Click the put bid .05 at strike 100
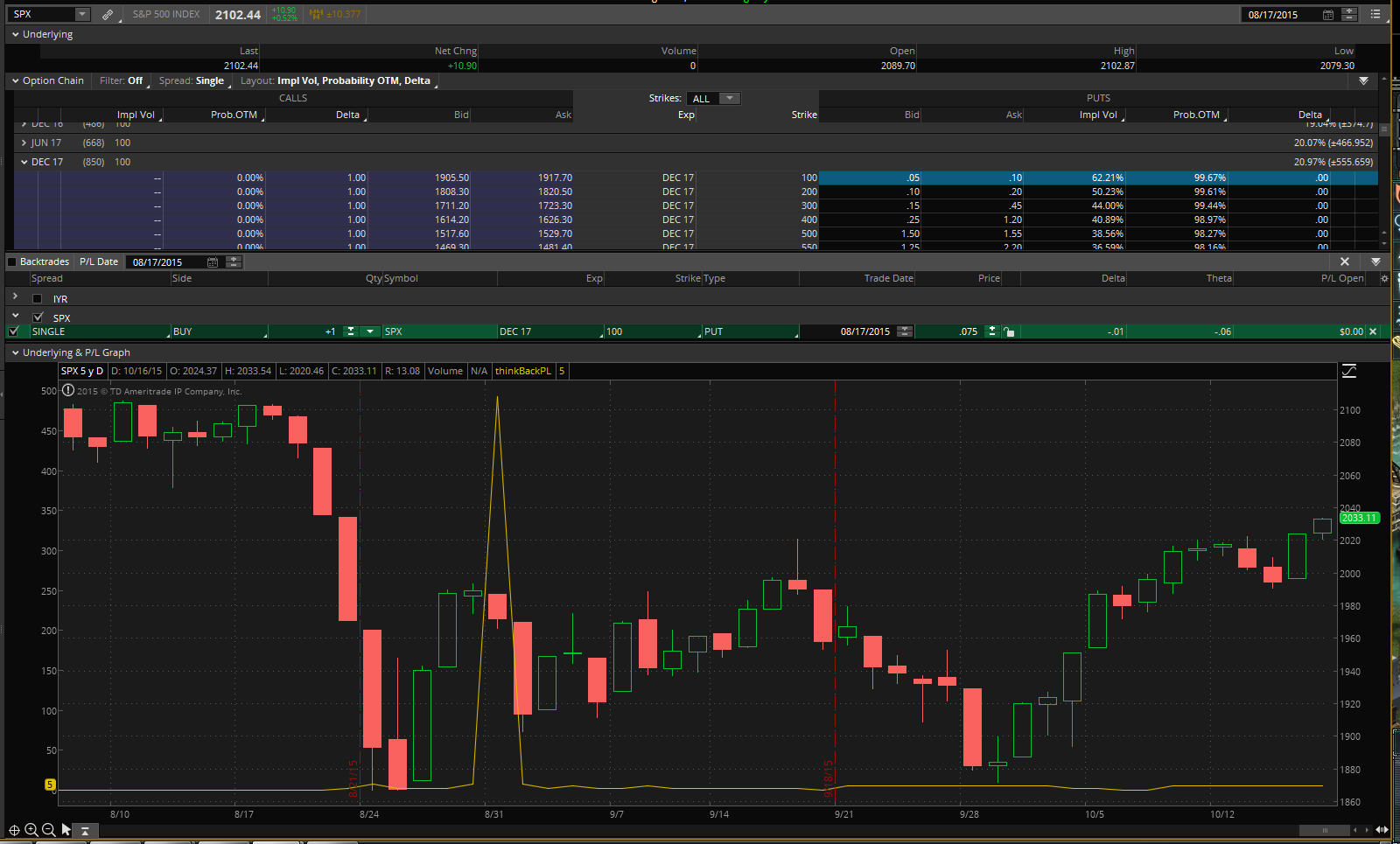Viewport: 1400px width, 844px height. (913, 178)
